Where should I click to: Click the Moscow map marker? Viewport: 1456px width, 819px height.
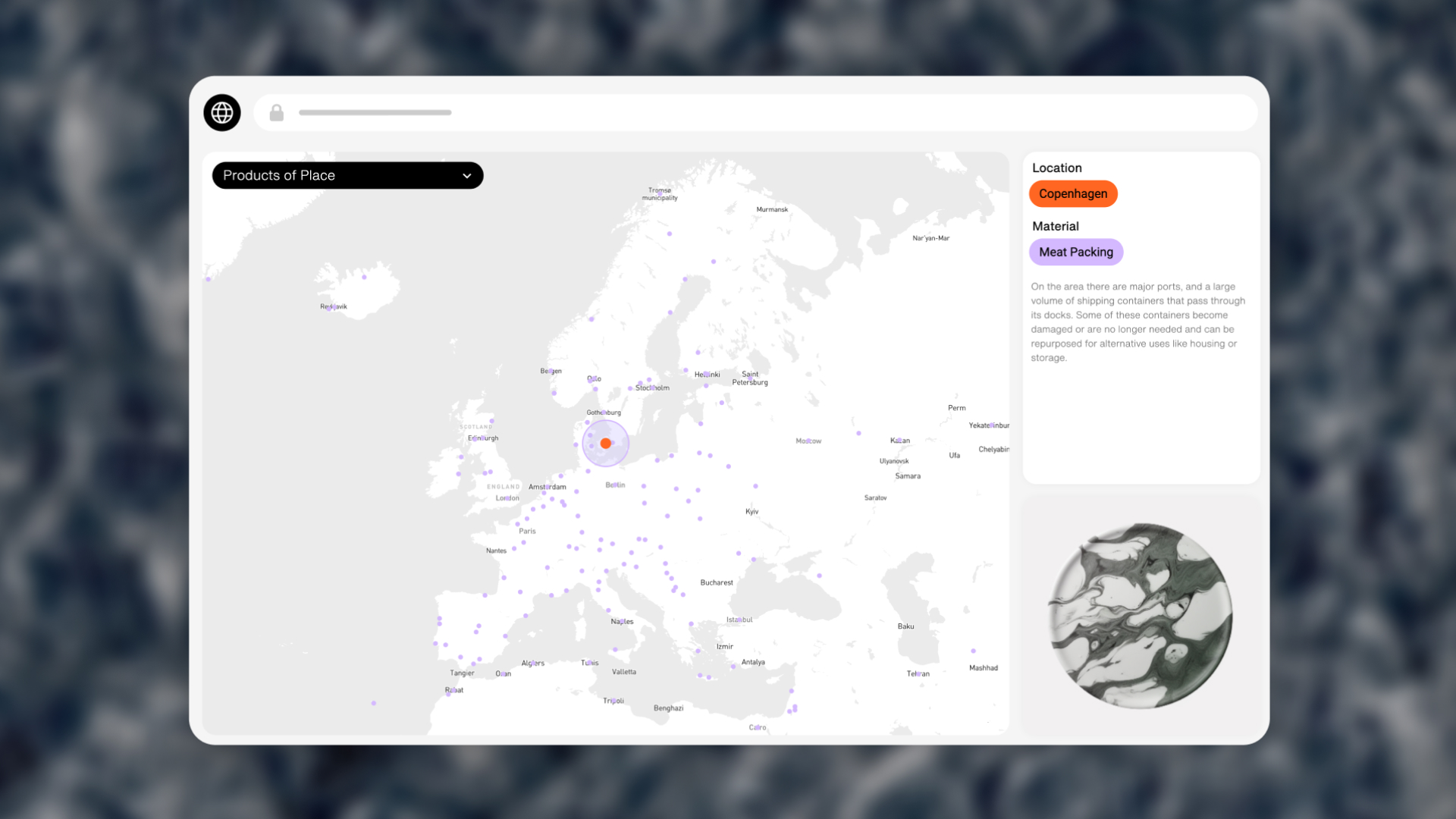pyautogui.click(x=809, y=441)
